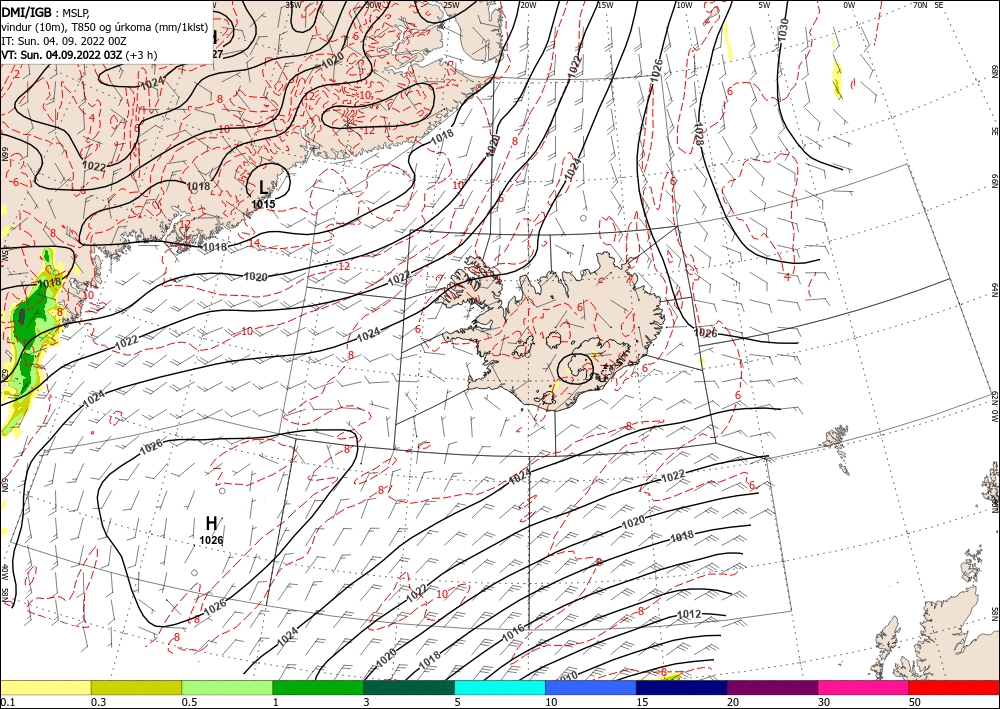Click the '1016' isobar label

(x=513, y=631)
